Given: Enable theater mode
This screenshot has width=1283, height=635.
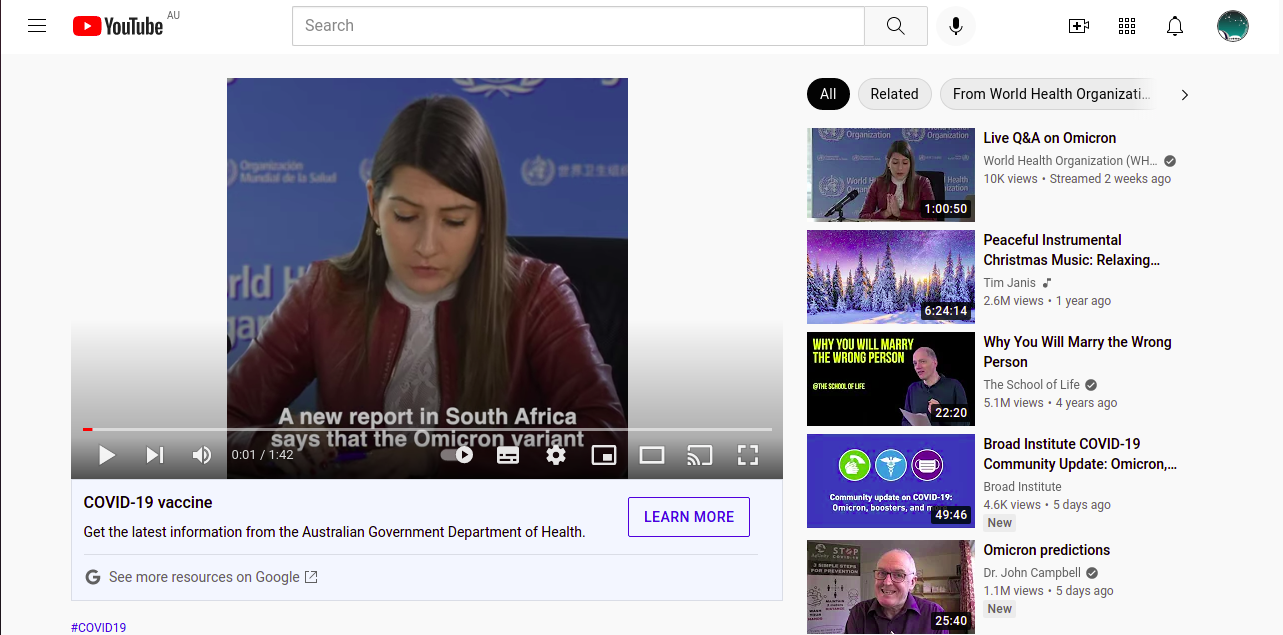Looking at the screenshot, I should click(x=652, y=455).
